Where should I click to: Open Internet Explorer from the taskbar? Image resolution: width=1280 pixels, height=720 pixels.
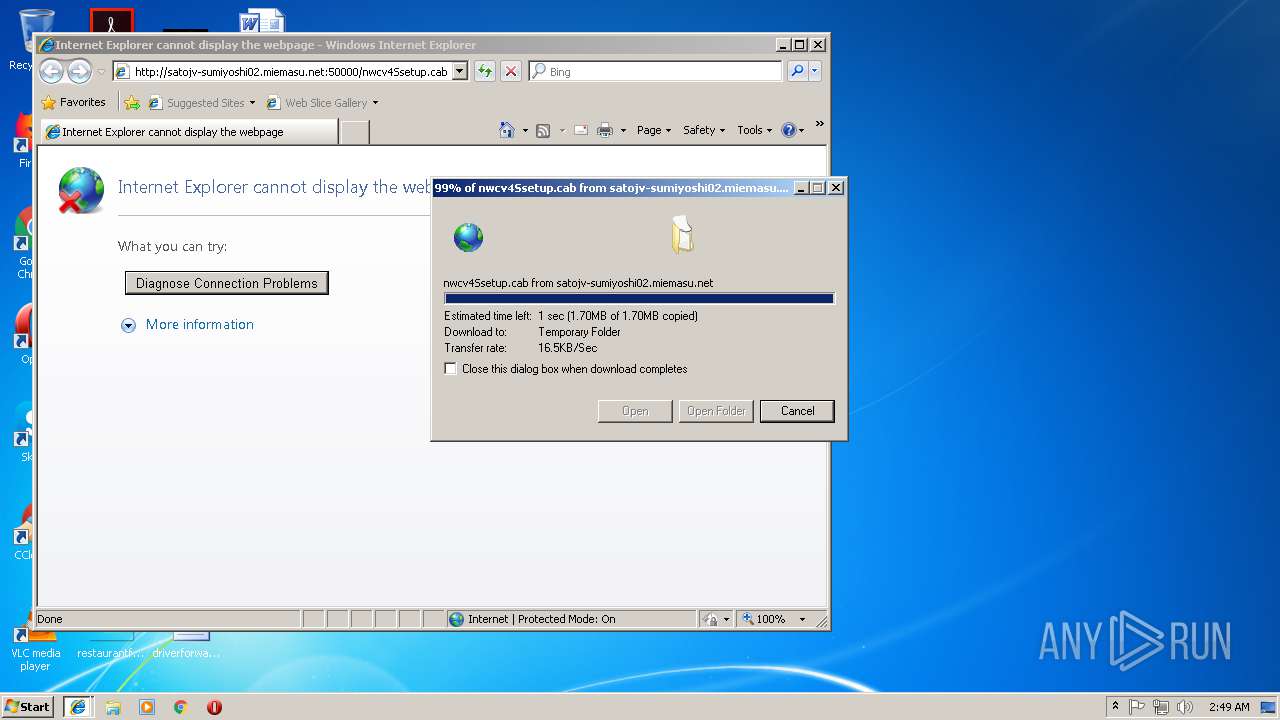coord(77,707)
